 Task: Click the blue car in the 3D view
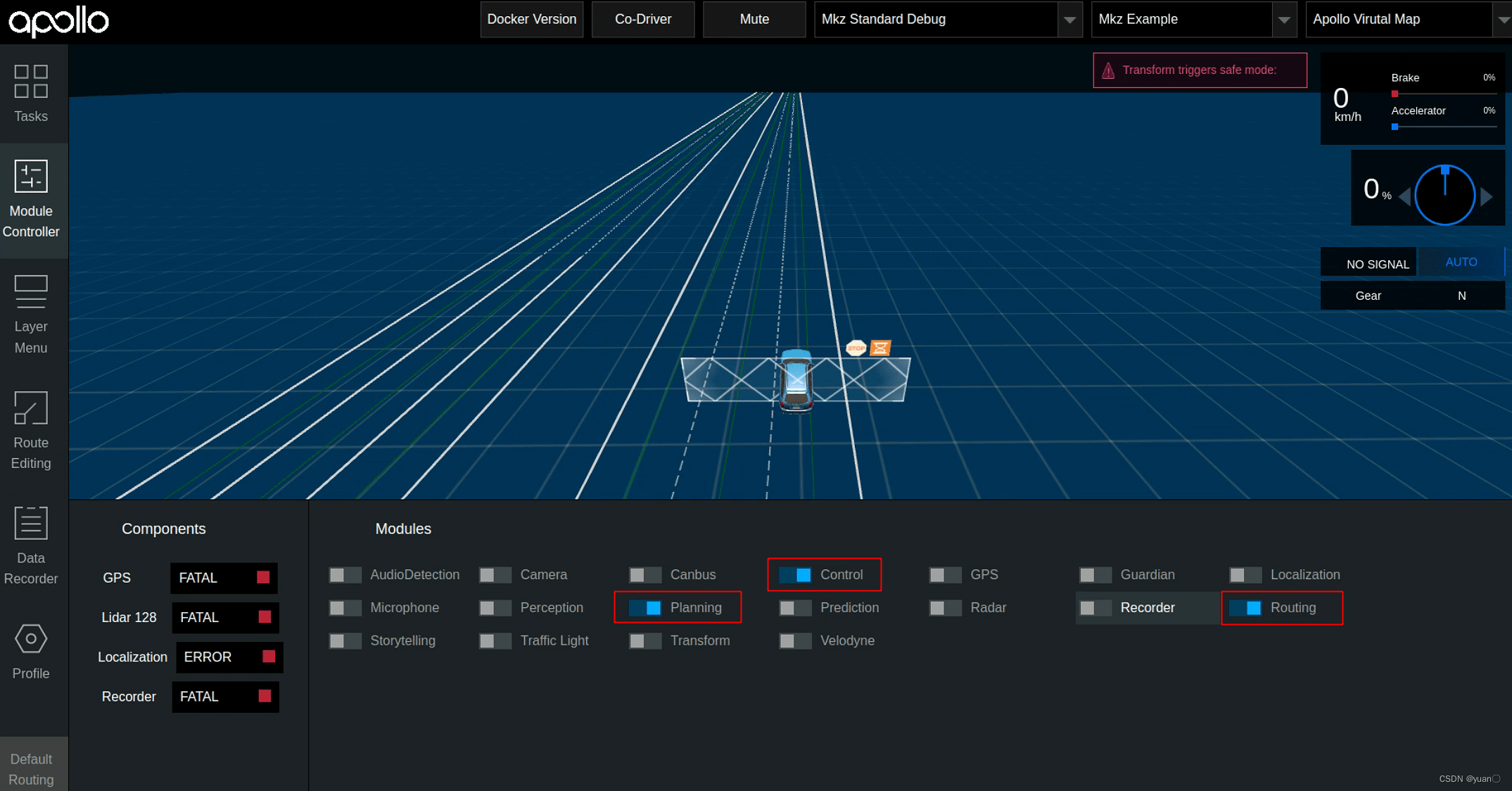tap(796, 380)
